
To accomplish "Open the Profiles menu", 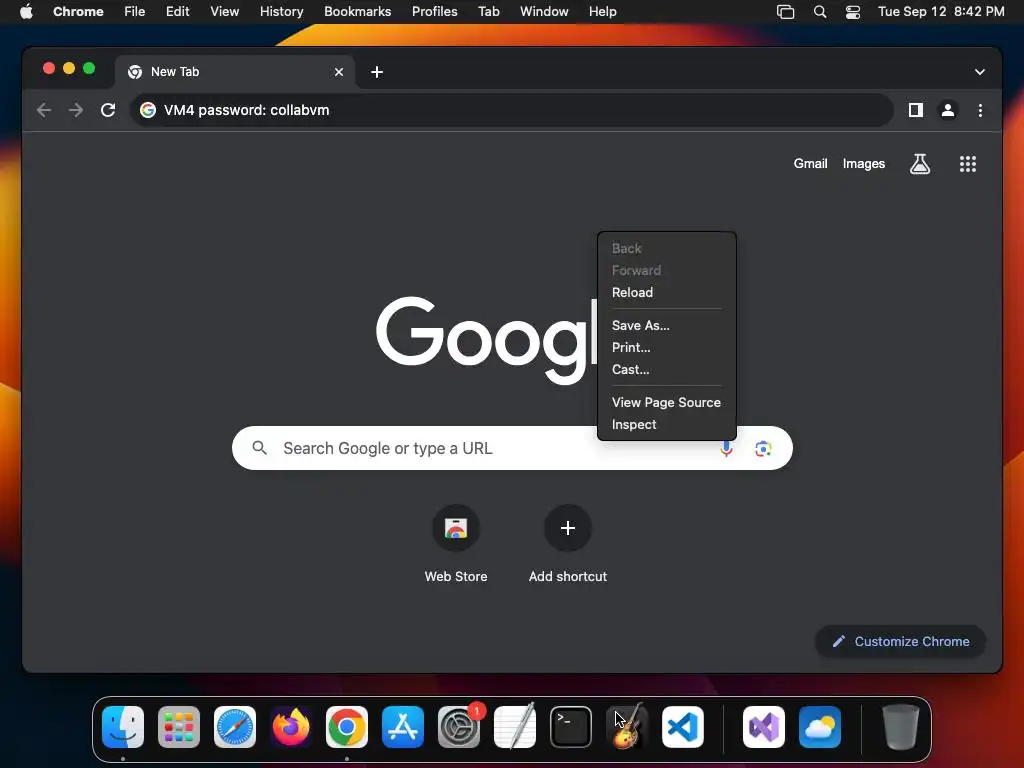I will [x=434, y=12].
